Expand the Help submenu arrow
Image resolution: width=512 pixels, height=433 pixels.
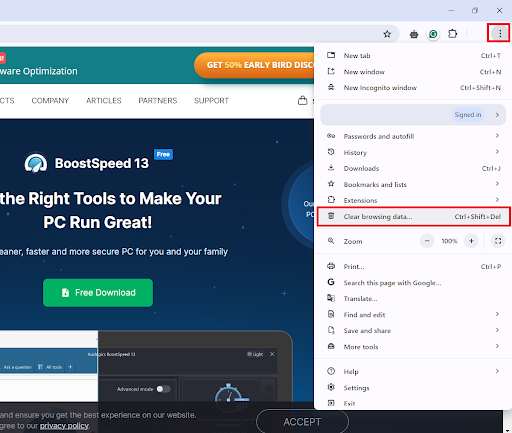(x=497, y=371)
